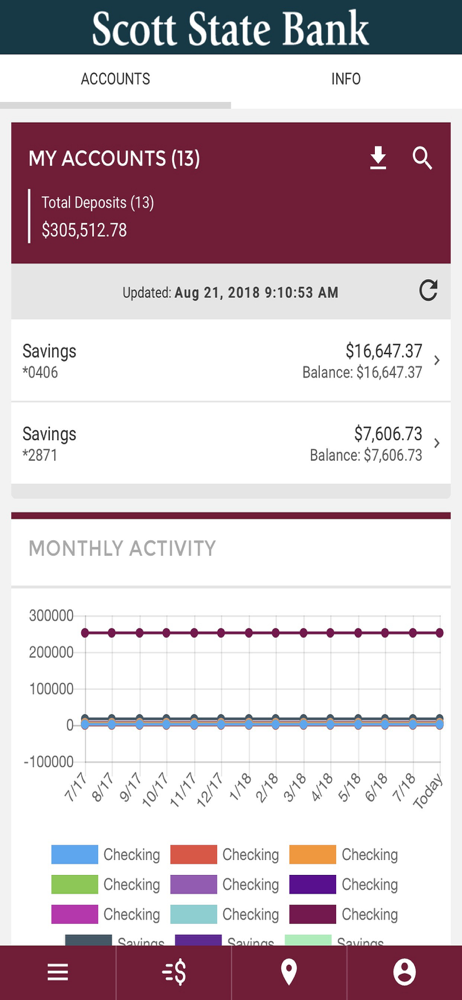Tap the location pin icon
This screenshot has height=1000, width=462.
[x=289, y=973]
